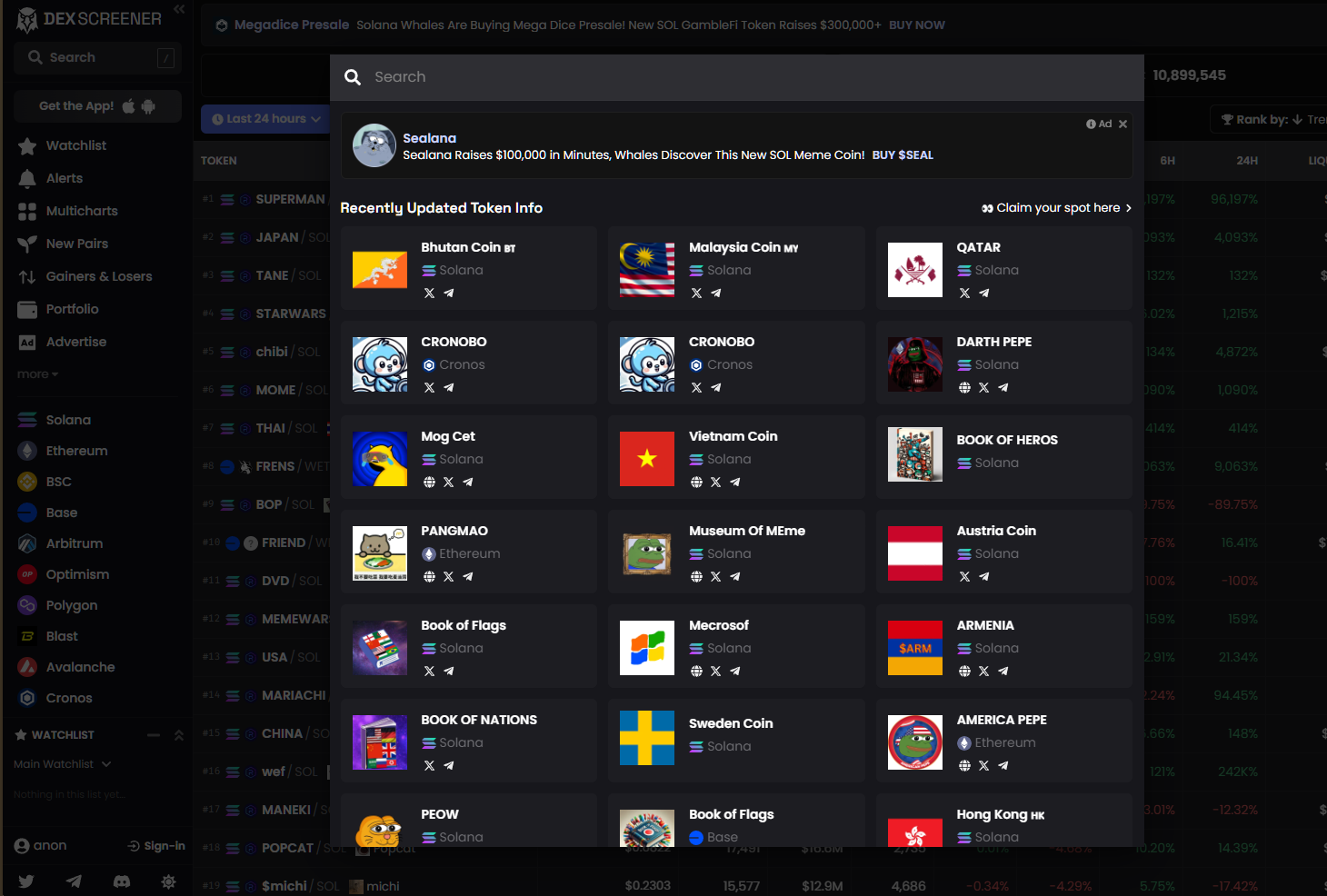Focus the modal Search input field
1327x896 pixels.
(736, 77)
